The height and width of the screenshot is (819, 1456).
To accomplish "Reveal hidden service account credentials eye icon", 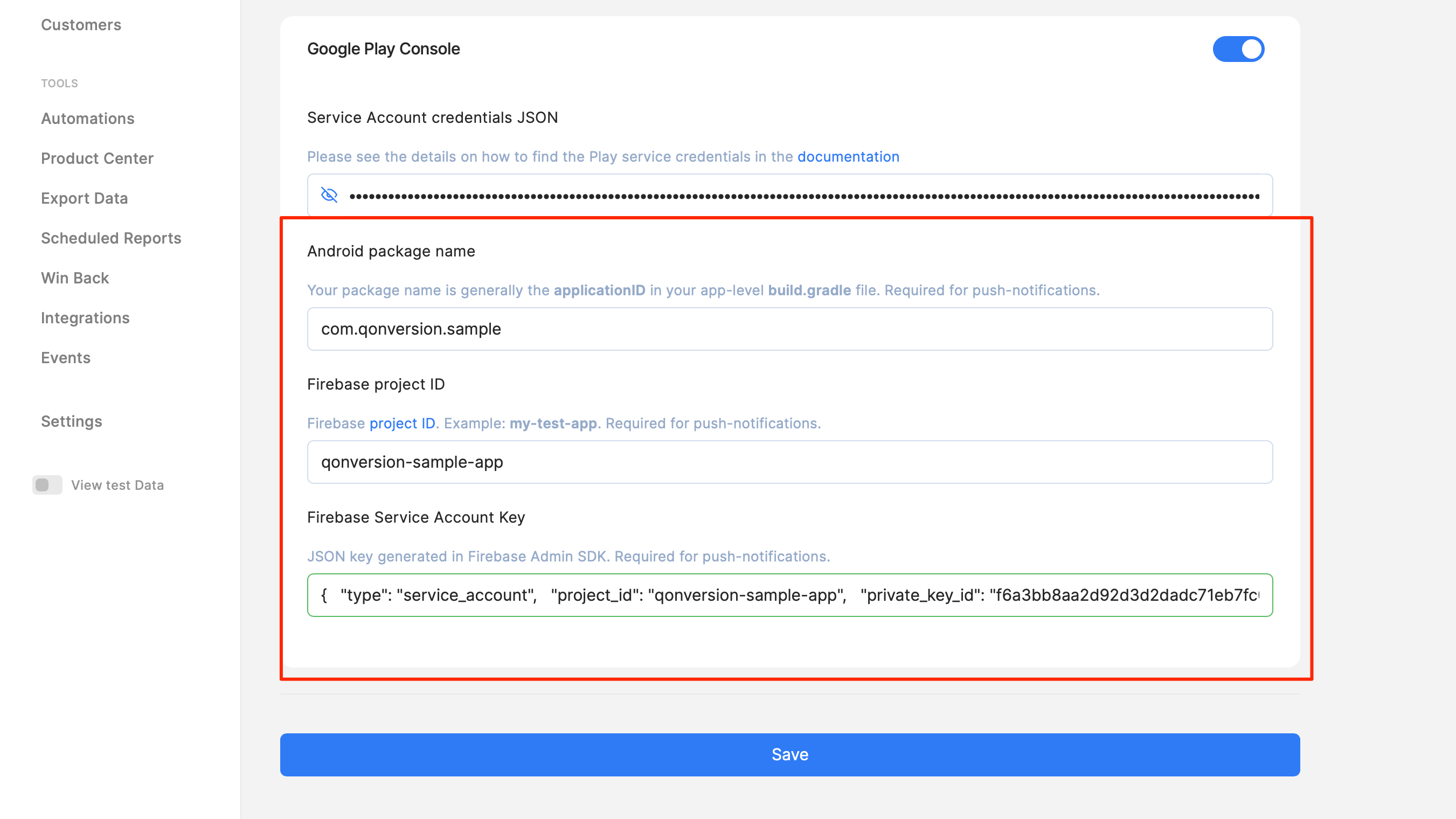I will tap(329, 195).
